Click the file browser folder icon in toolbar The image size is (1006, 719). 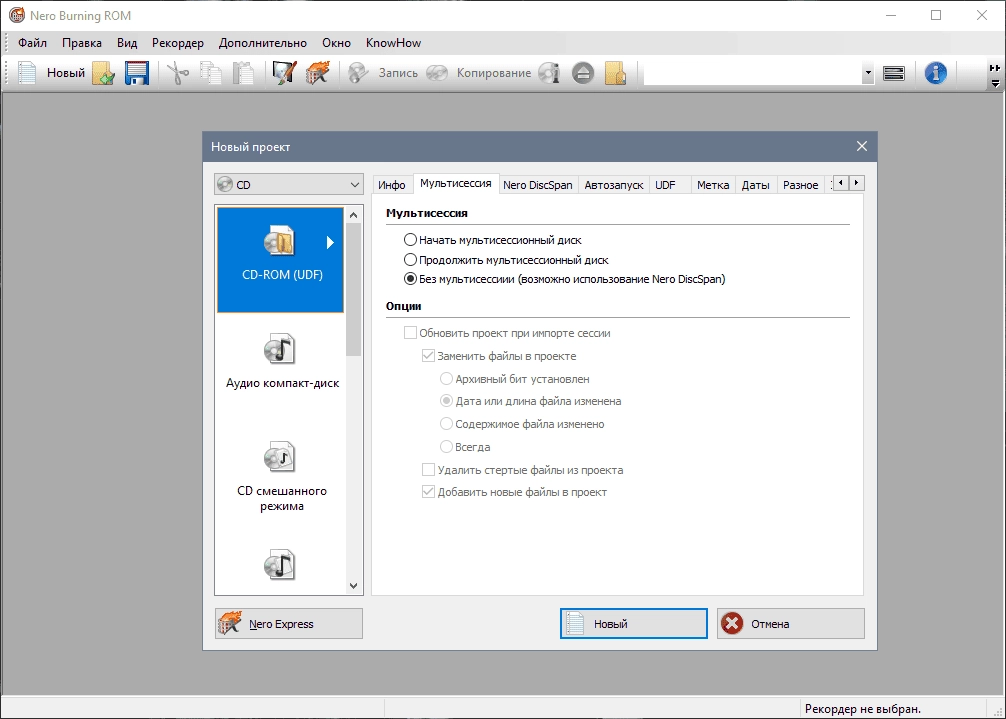[615, 73]
